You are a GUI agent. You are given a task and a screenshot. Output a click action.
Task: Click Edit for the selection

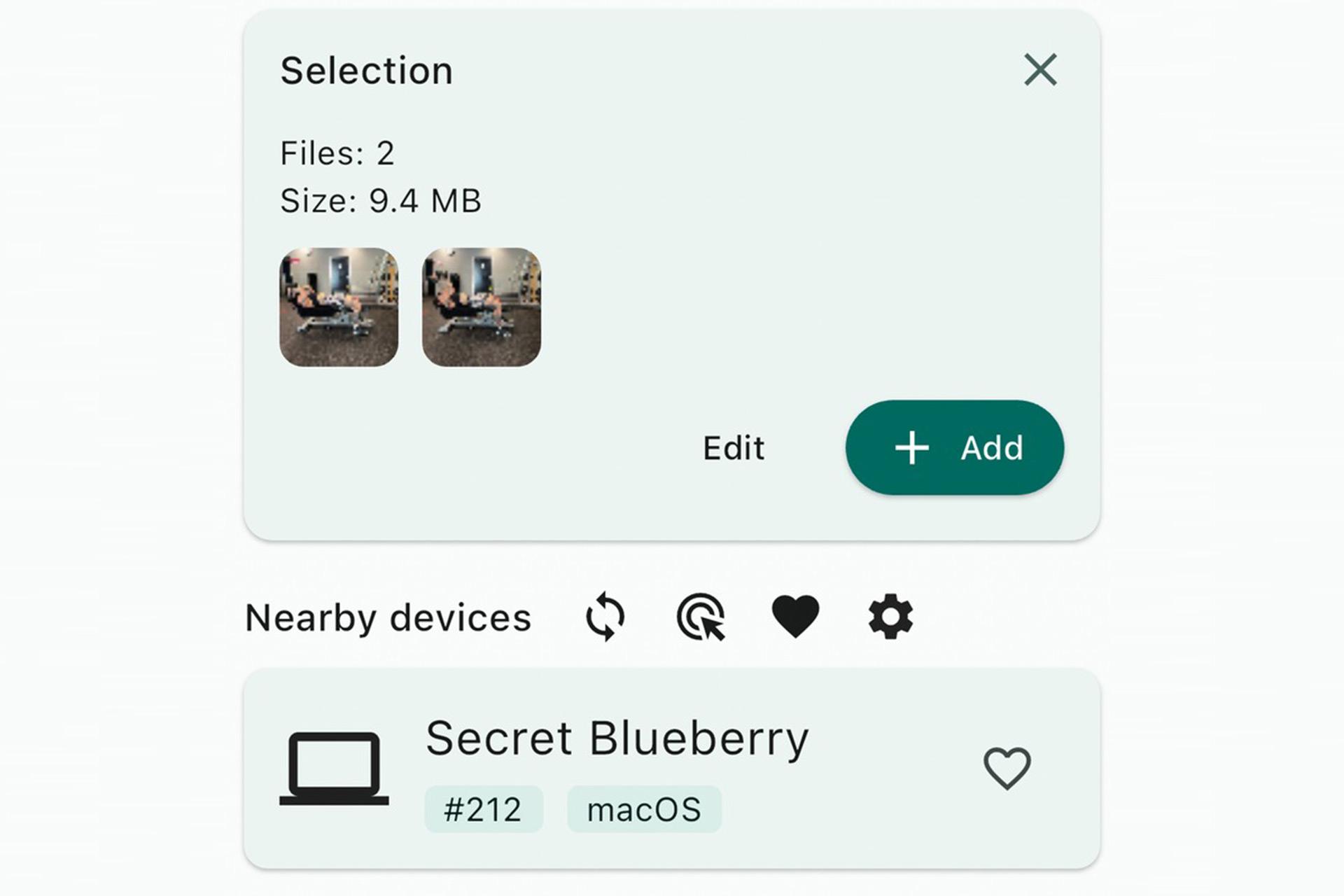pyautogui.click(x=734, y=448)
